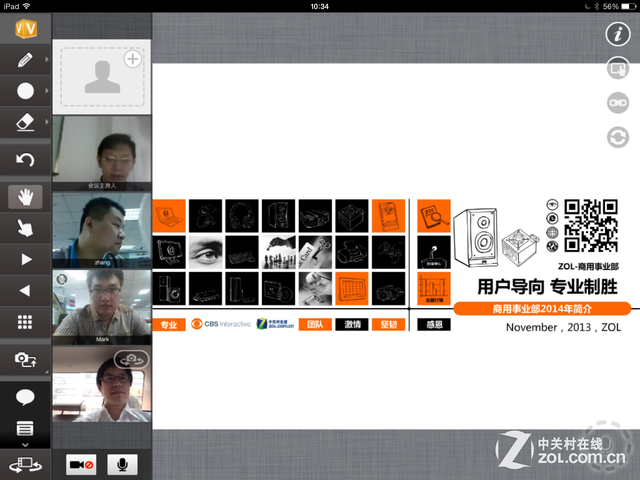Undo the last annotation
Viewport: 640px width, 480px height.
pos(25,159)
